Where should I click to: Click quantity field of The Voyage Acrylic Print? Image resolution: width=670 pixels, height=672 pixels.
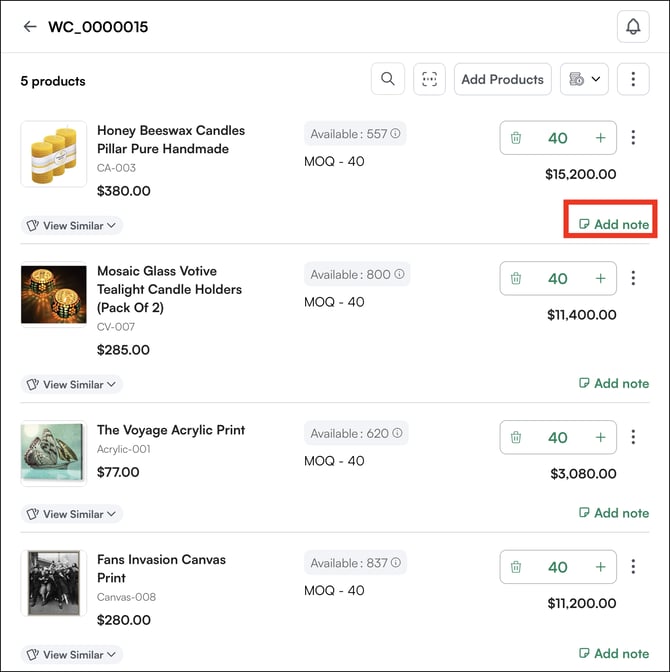(557, 437)
